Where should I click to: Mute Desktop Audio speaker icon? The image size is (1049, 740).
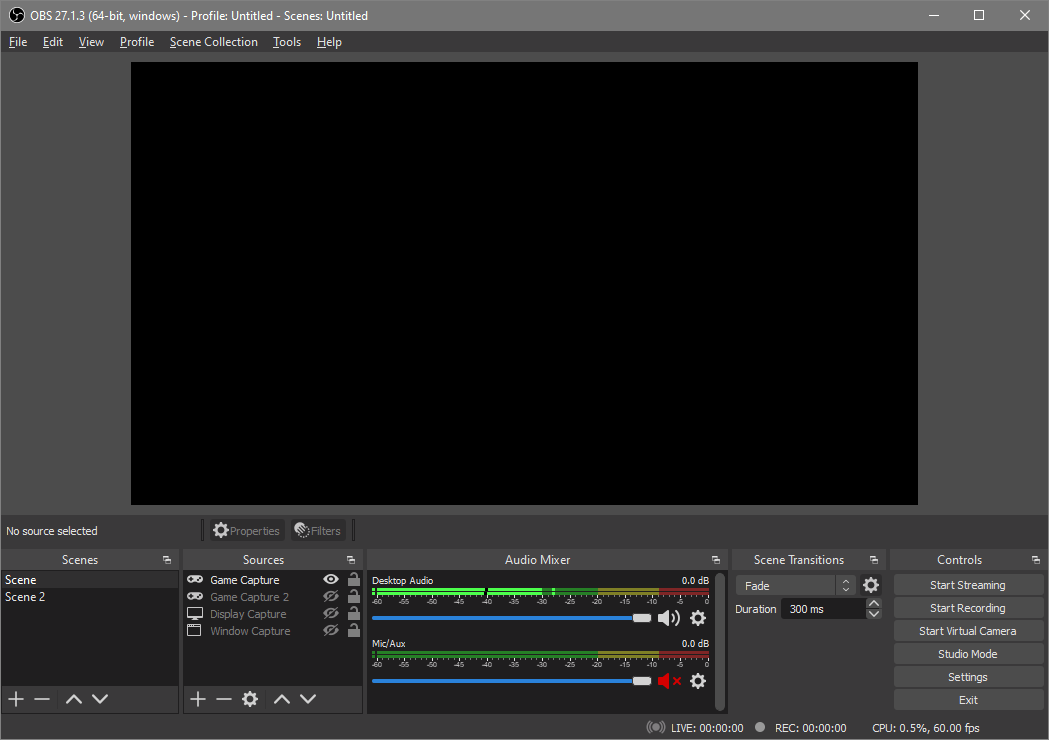[x=668, y=618]
